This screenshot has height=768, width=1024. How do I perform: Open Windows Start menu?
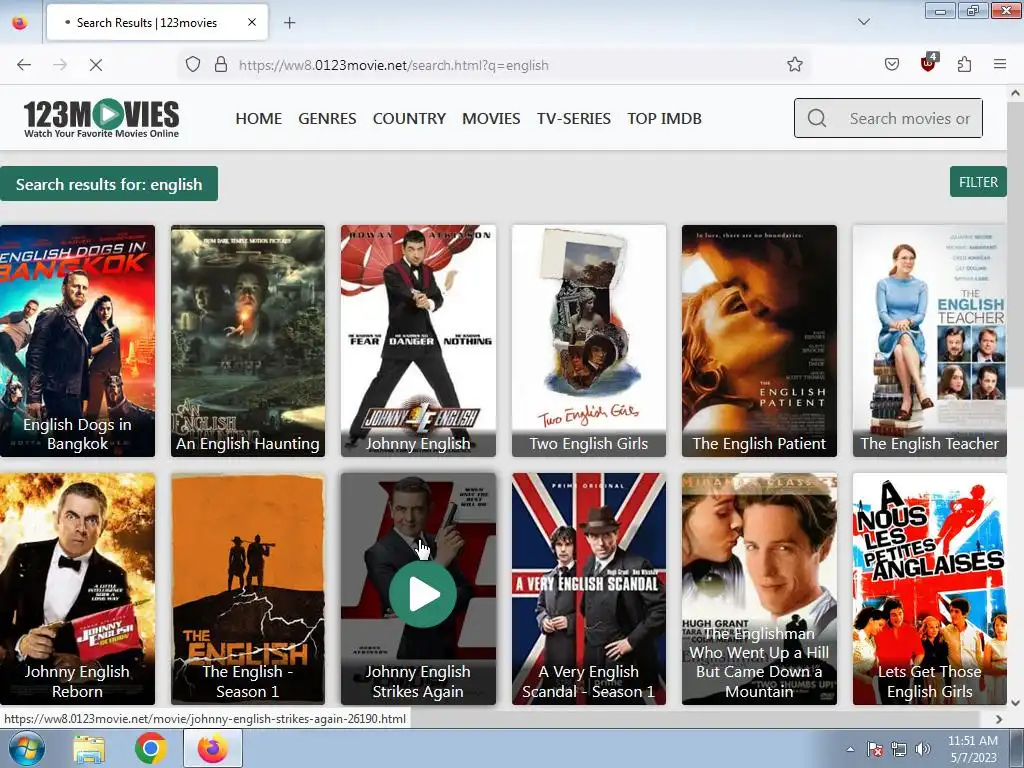point(26,748)
